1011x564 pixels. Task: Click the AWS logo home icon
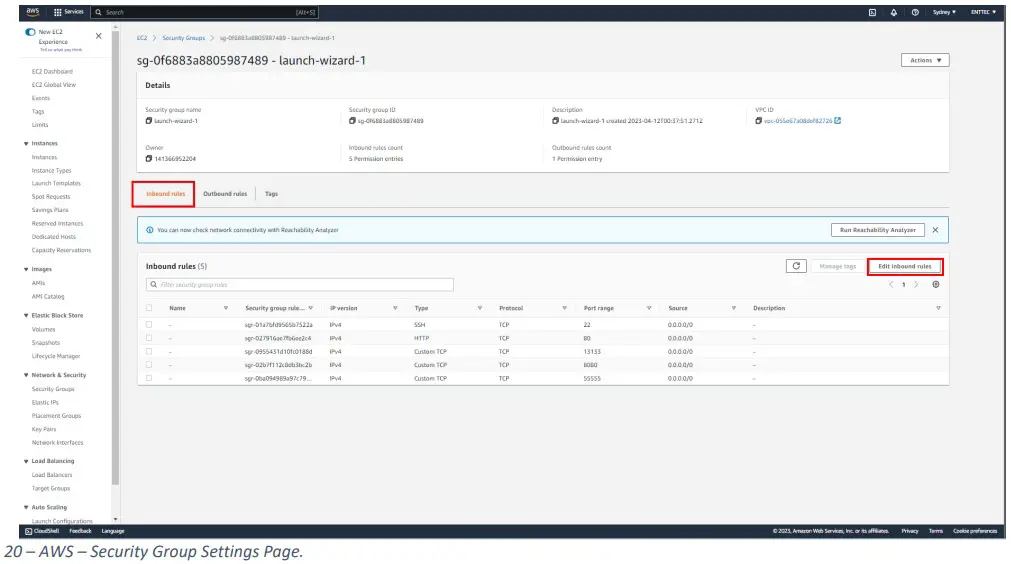32,12
